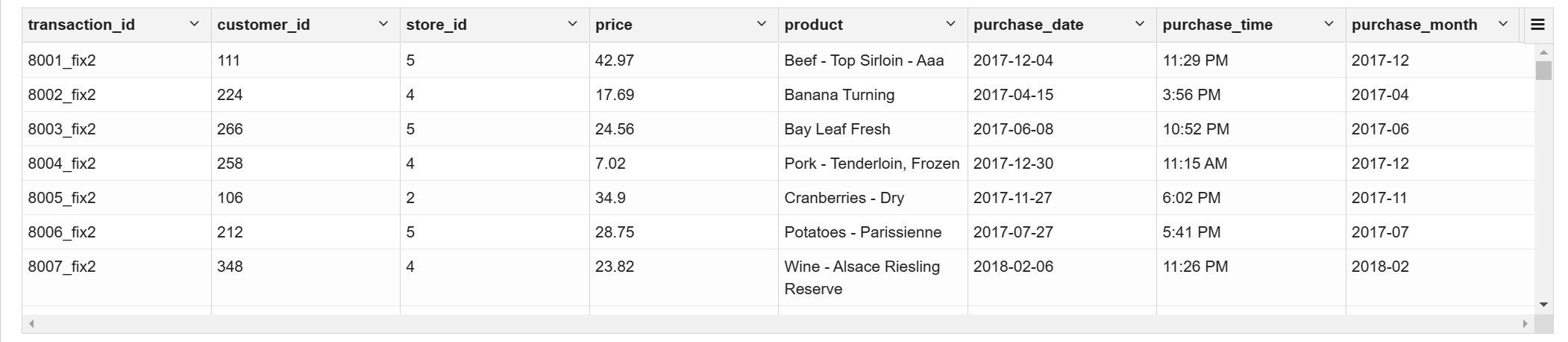
Task: Click the horizontal scrollbar track
Action: [x=778, y=323]
